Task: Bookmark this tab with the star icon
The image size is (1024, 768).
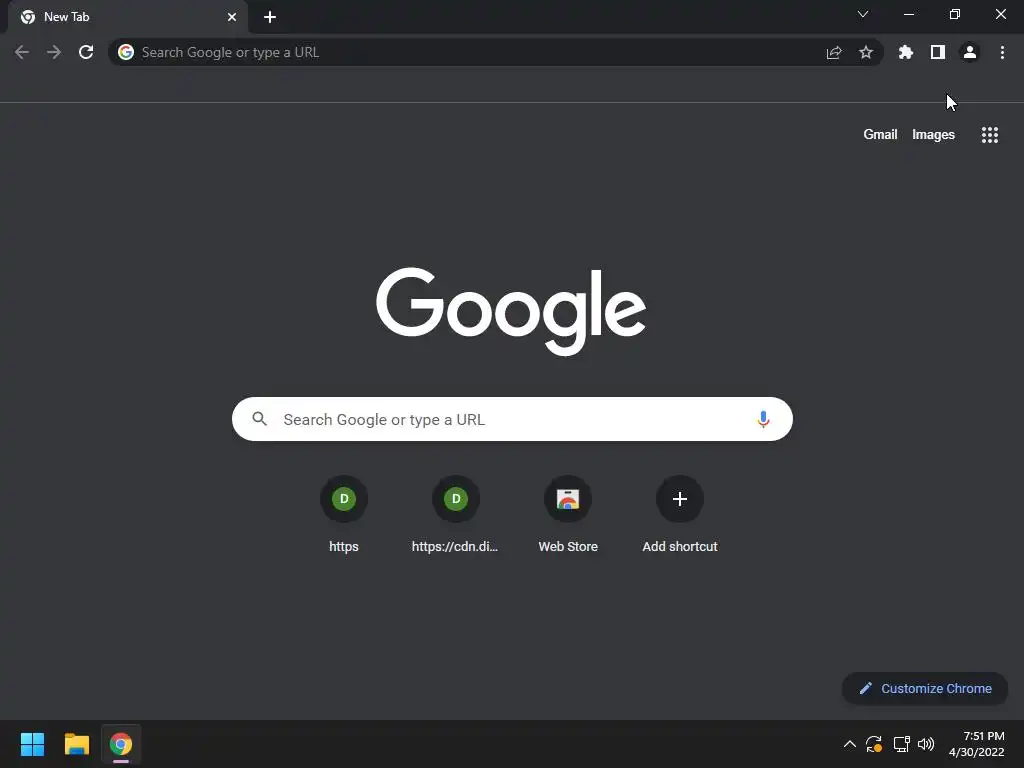Action: coord(866,52)
